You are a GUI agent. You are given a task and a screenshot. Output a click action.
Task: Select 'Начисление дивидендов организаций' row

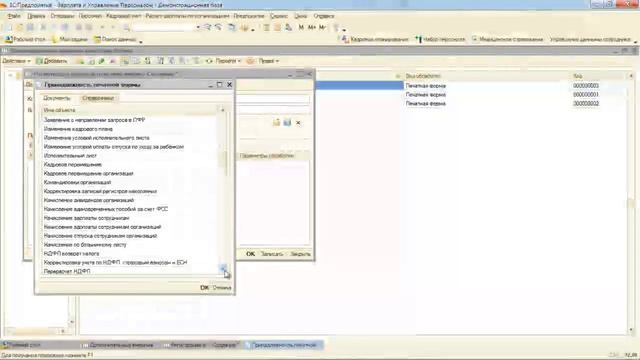(x=129, y=200)
